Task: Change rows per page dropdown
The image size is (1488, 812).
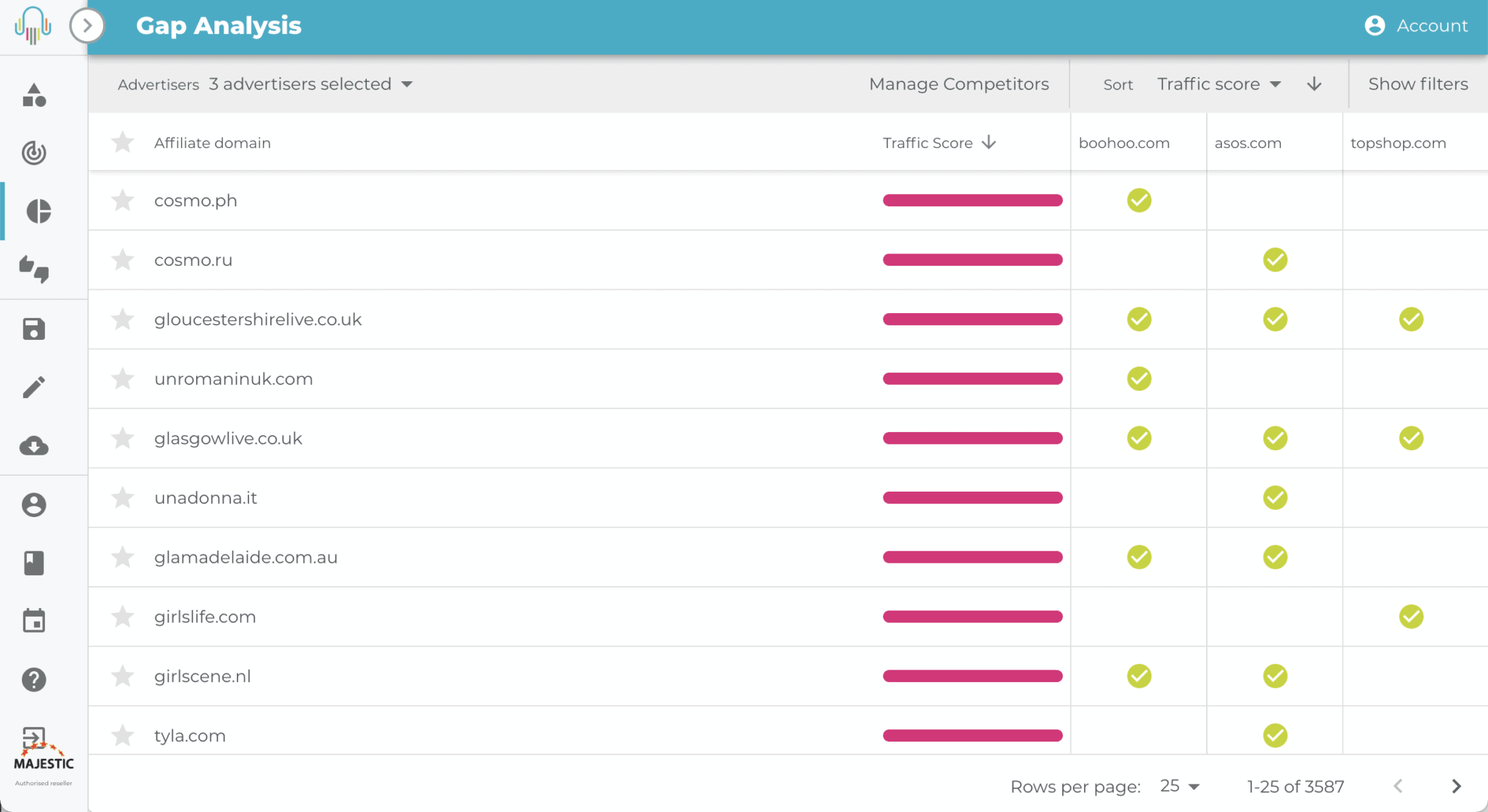Action: [1179, 786]
